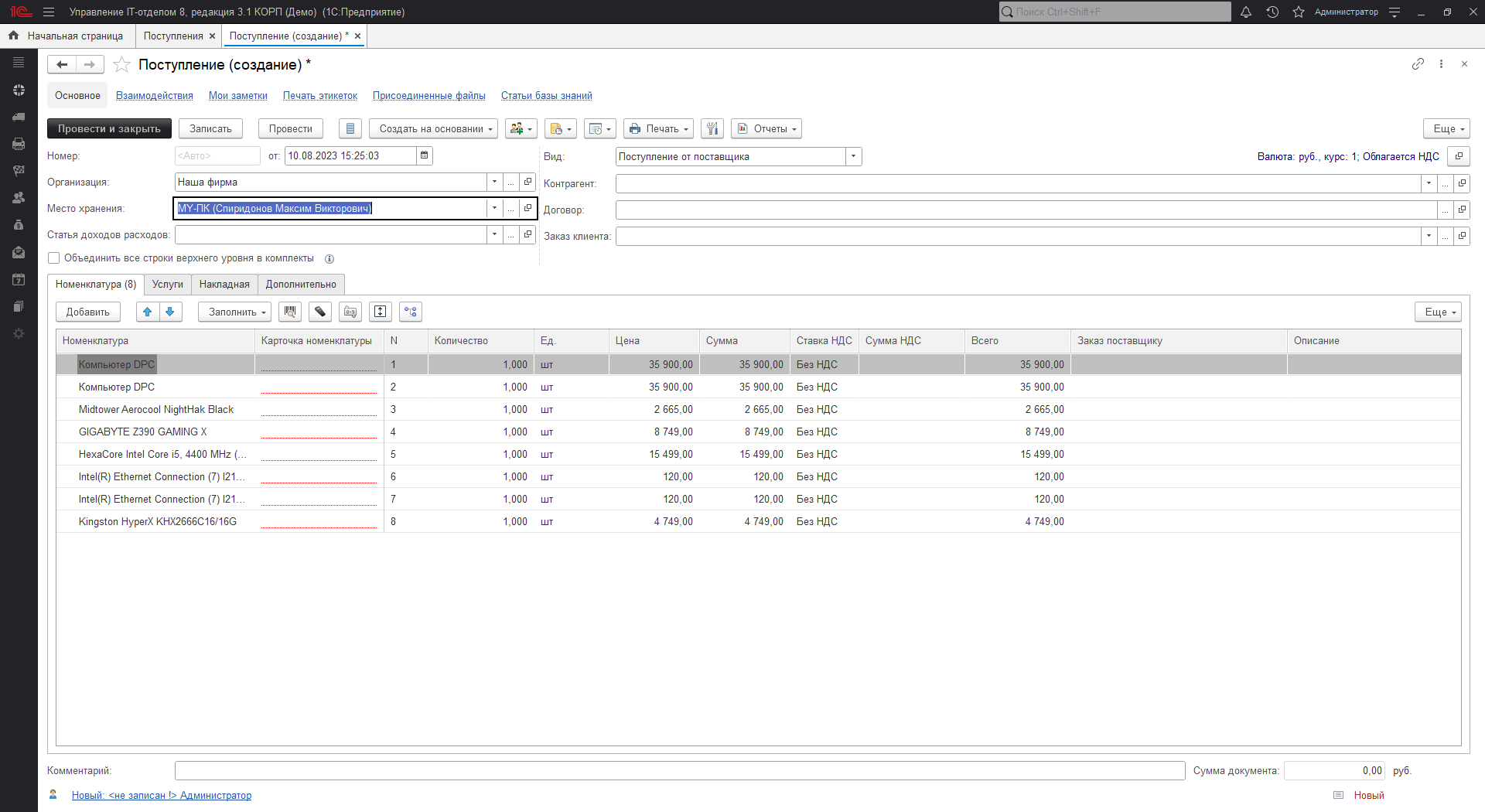Move the selected row down
This screenshot has width=1485, height=812.
(x=170, y=312)
